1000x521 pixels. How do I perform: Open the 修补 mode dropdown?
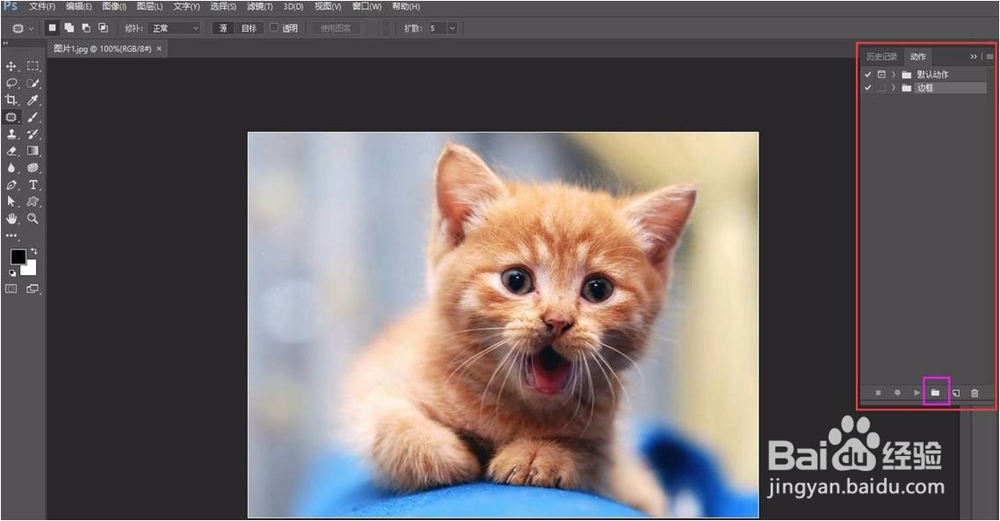pos(174,28)
